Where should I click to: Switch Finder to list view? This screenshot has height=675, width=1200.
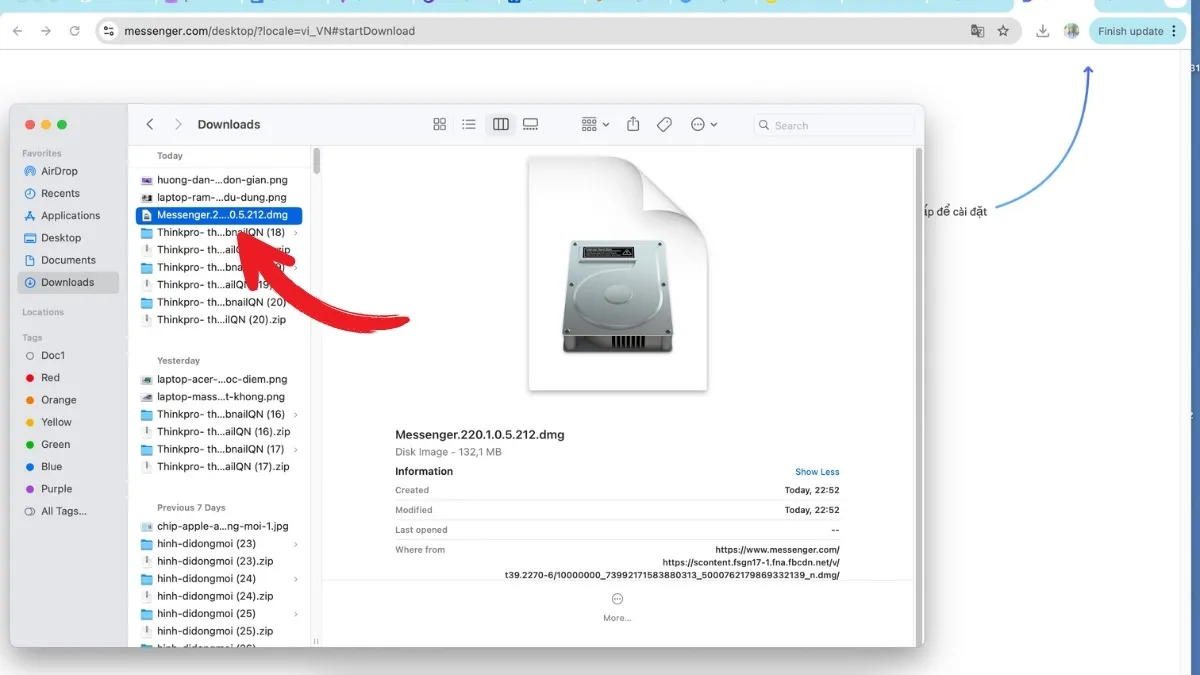(469, 125)
